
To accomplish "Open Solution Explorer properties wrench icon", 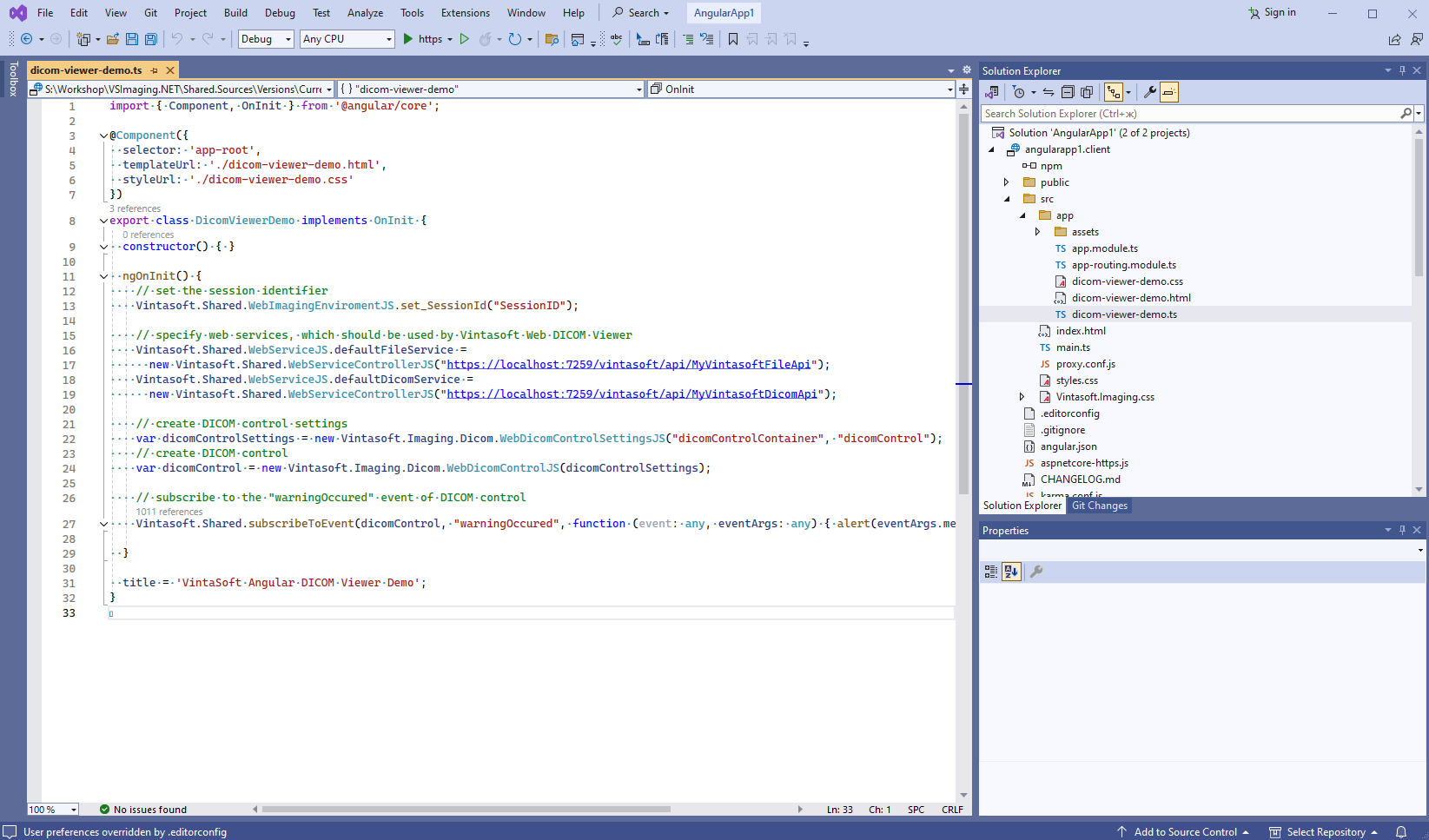I will tap(1149, 92).
